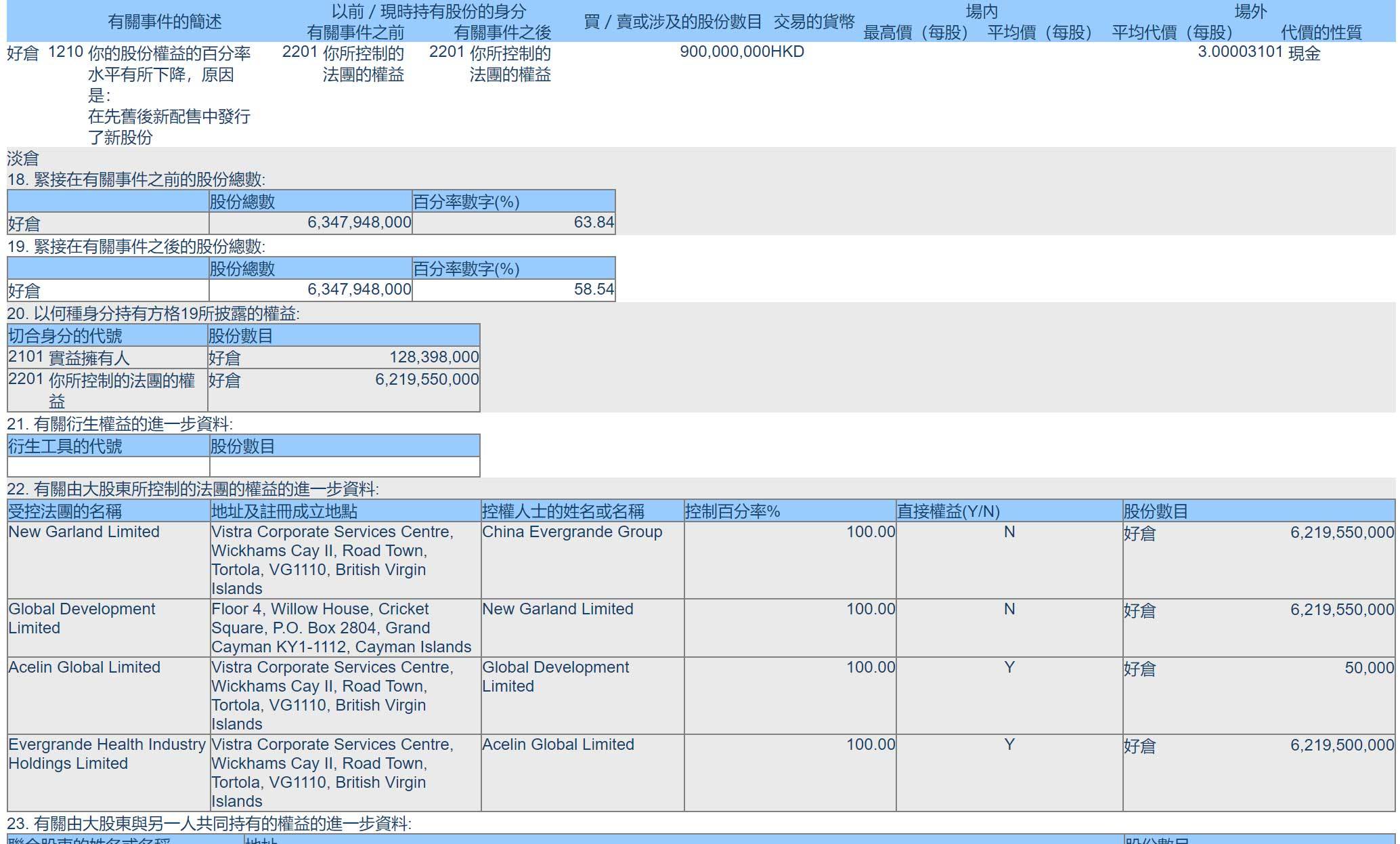Screen dimensions: 1400x844
Task: Click 6,347,948,000 total in section 19 table
Action: [x=359, y=289]
